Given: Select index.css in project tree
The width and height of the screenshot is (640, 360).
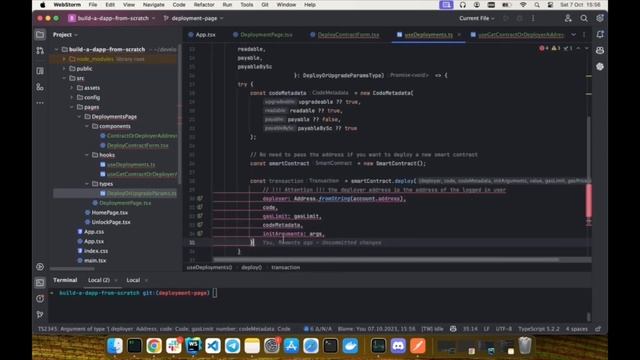Looking at the screenshot, I should coord(96,251).
